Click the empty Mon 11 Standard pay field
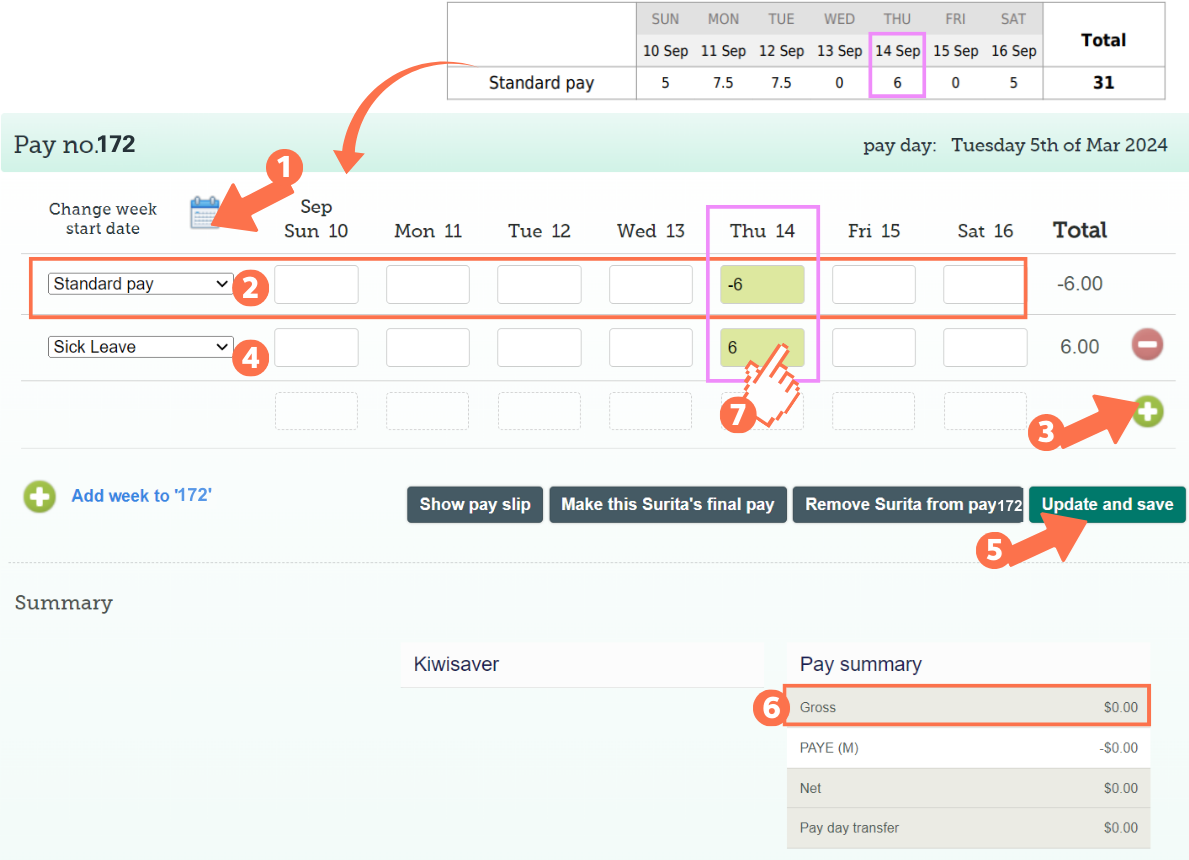Viewport: 1189px width, 860px height. tap(428, 283)
